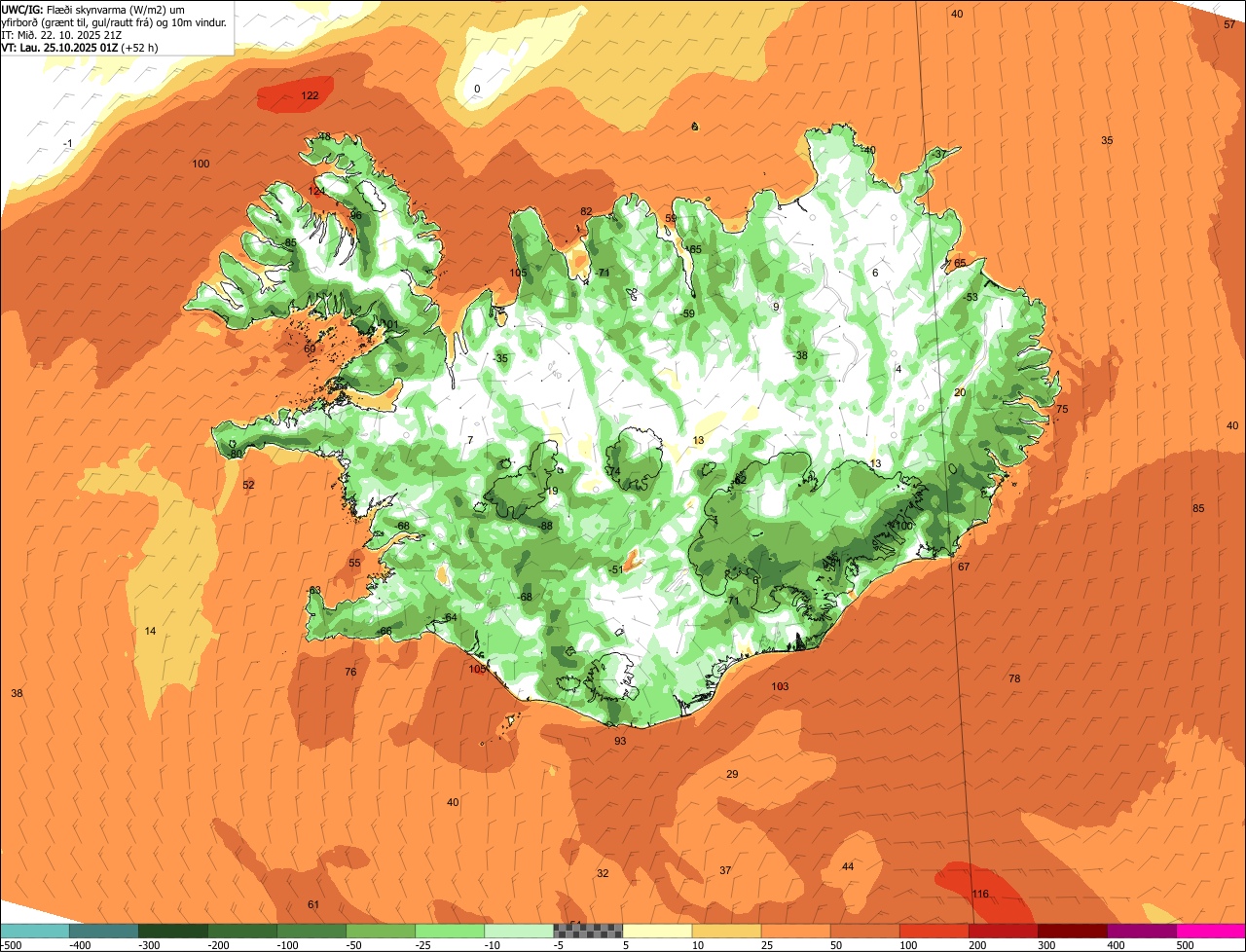Select the swatch between -300 and -200

[173, 931]
